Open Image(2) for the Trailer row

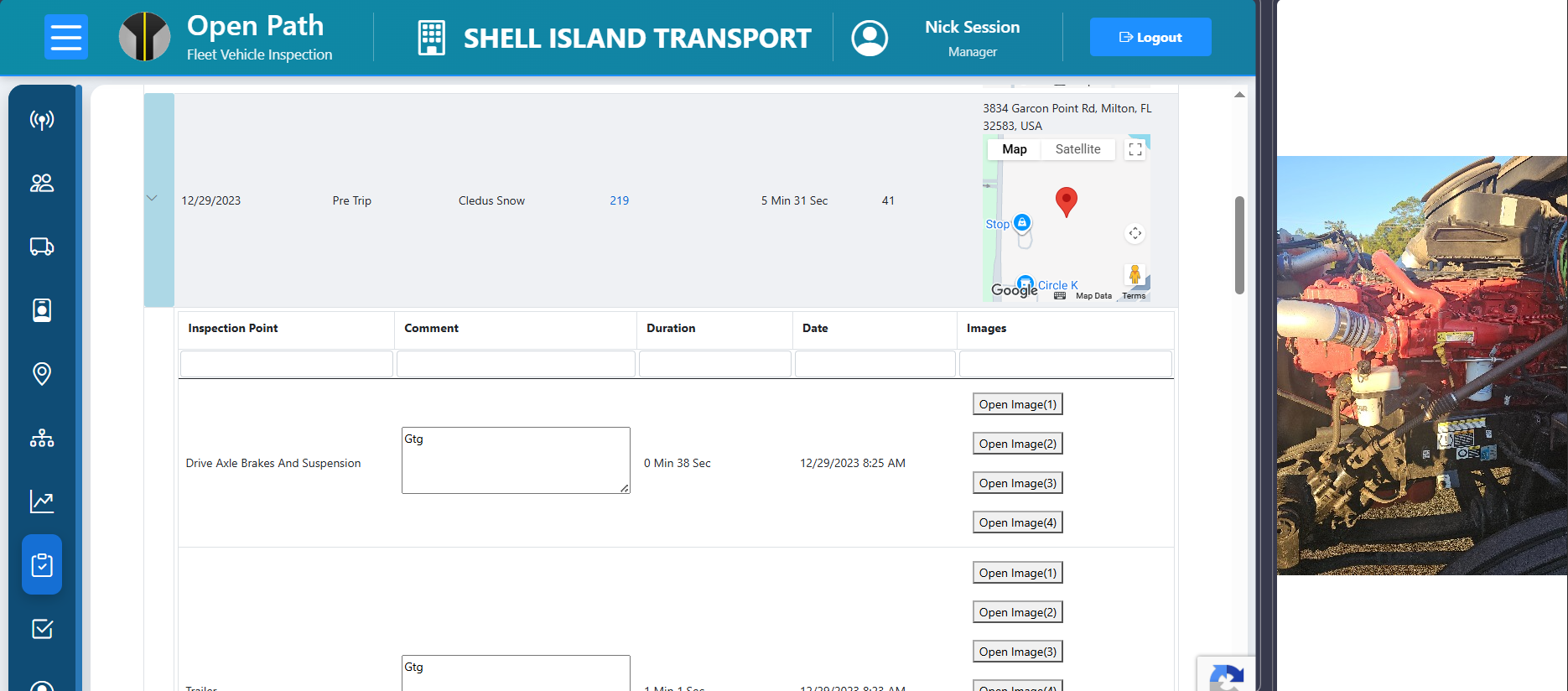(x=1018, y=612)
